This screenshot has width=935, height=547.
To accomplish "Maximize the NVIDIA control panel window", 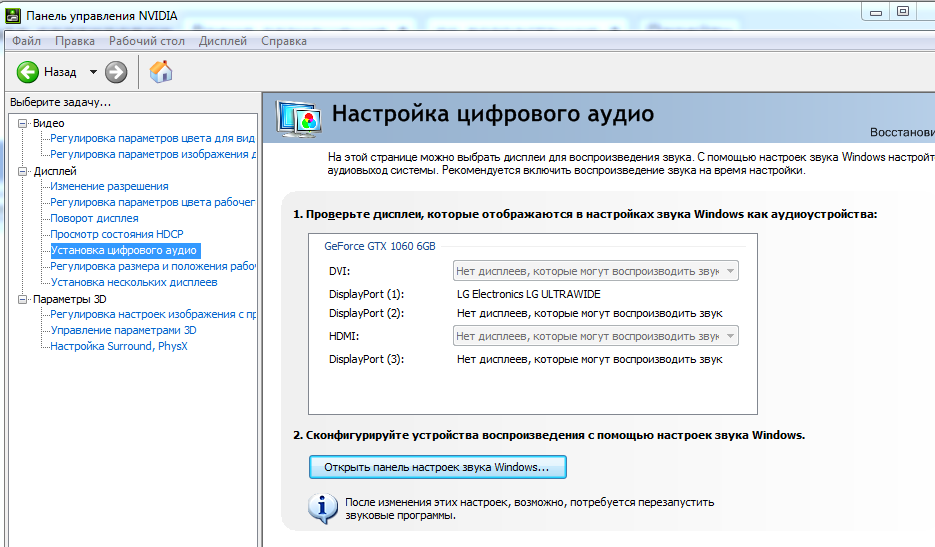I will (903, 12).
